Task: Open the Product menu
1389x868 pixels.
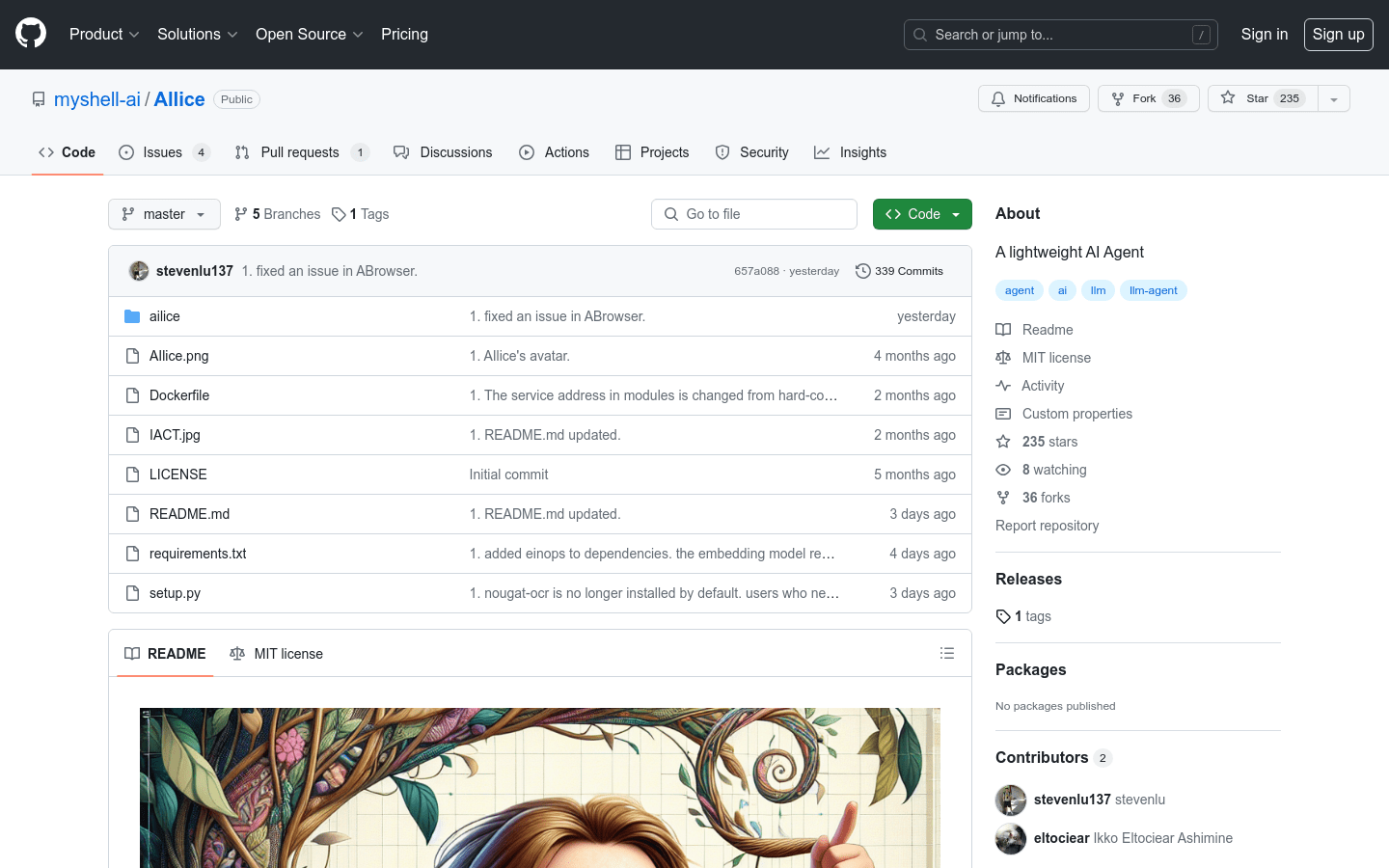Action: coord(103,34)
